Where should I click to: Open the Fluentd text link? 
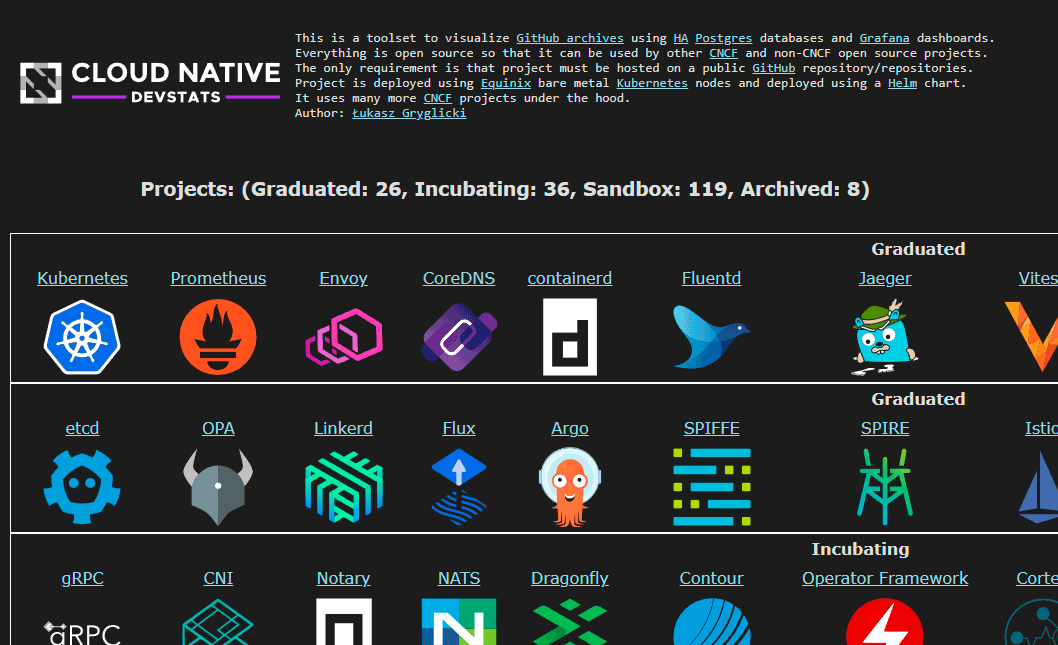point(711,278)
